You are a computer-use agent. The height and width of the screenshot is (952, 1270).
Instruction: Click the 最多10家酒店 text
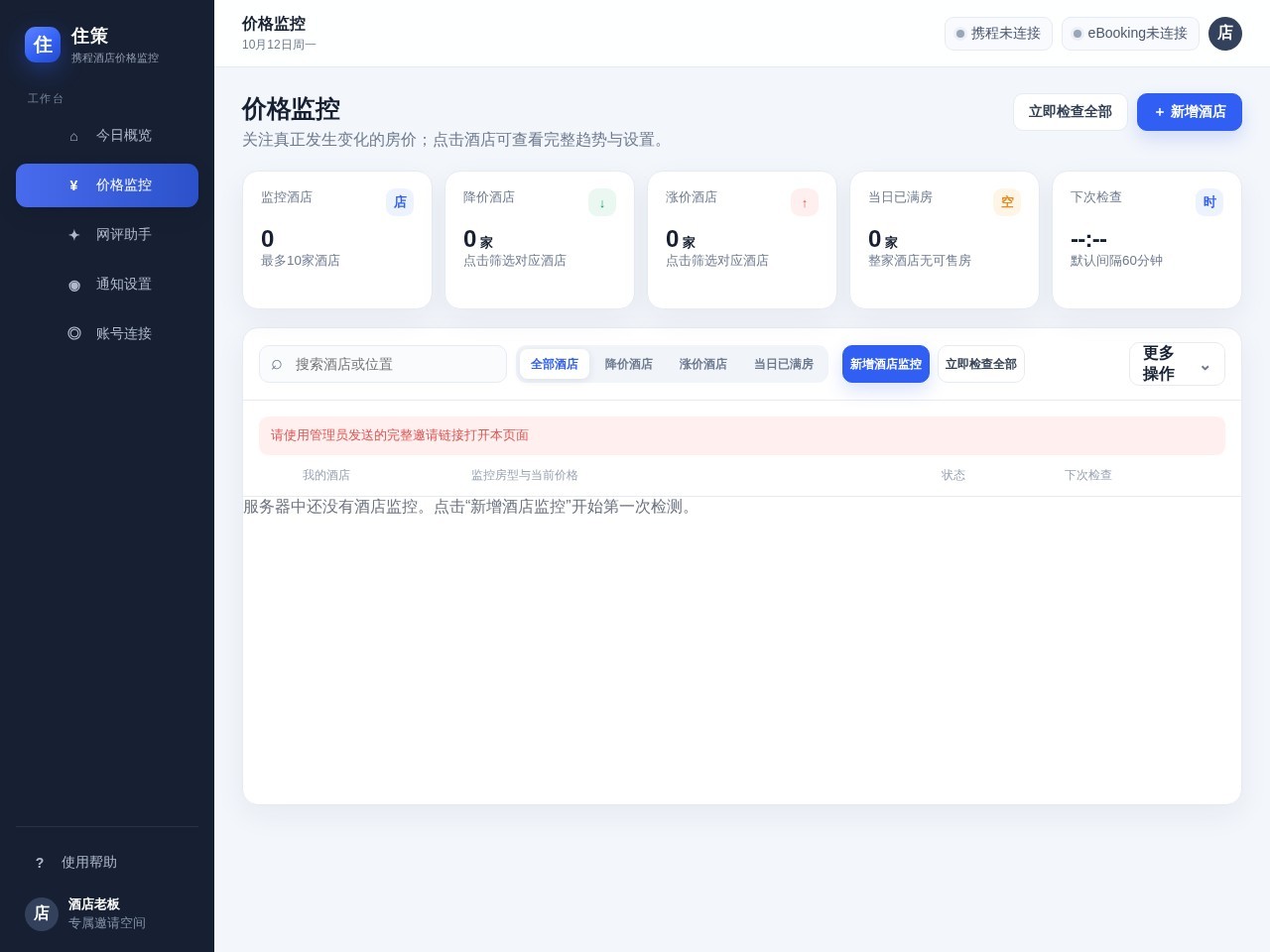[301, 261]
